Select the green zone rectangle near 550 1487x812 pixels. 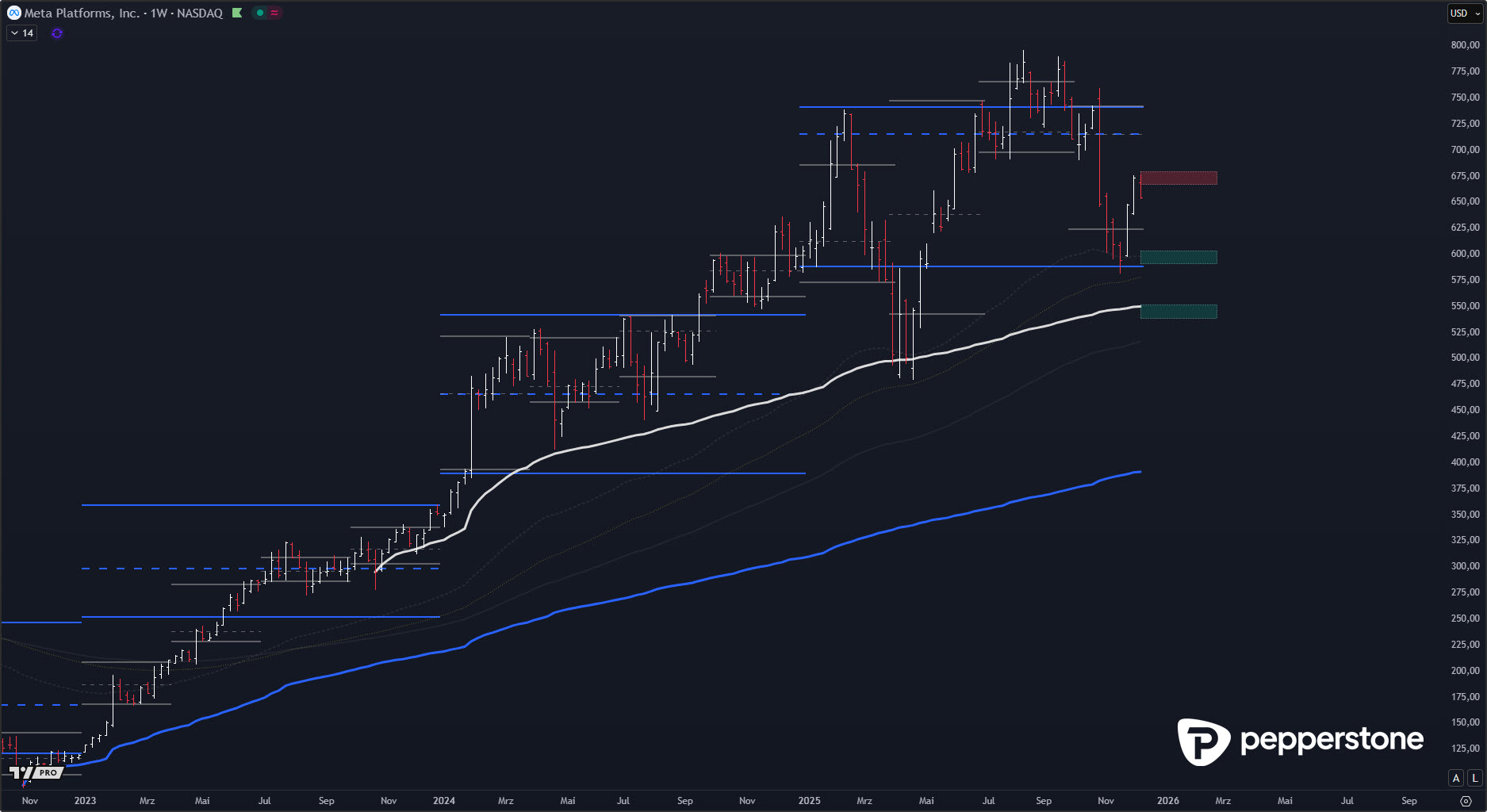pos(1178,312)
